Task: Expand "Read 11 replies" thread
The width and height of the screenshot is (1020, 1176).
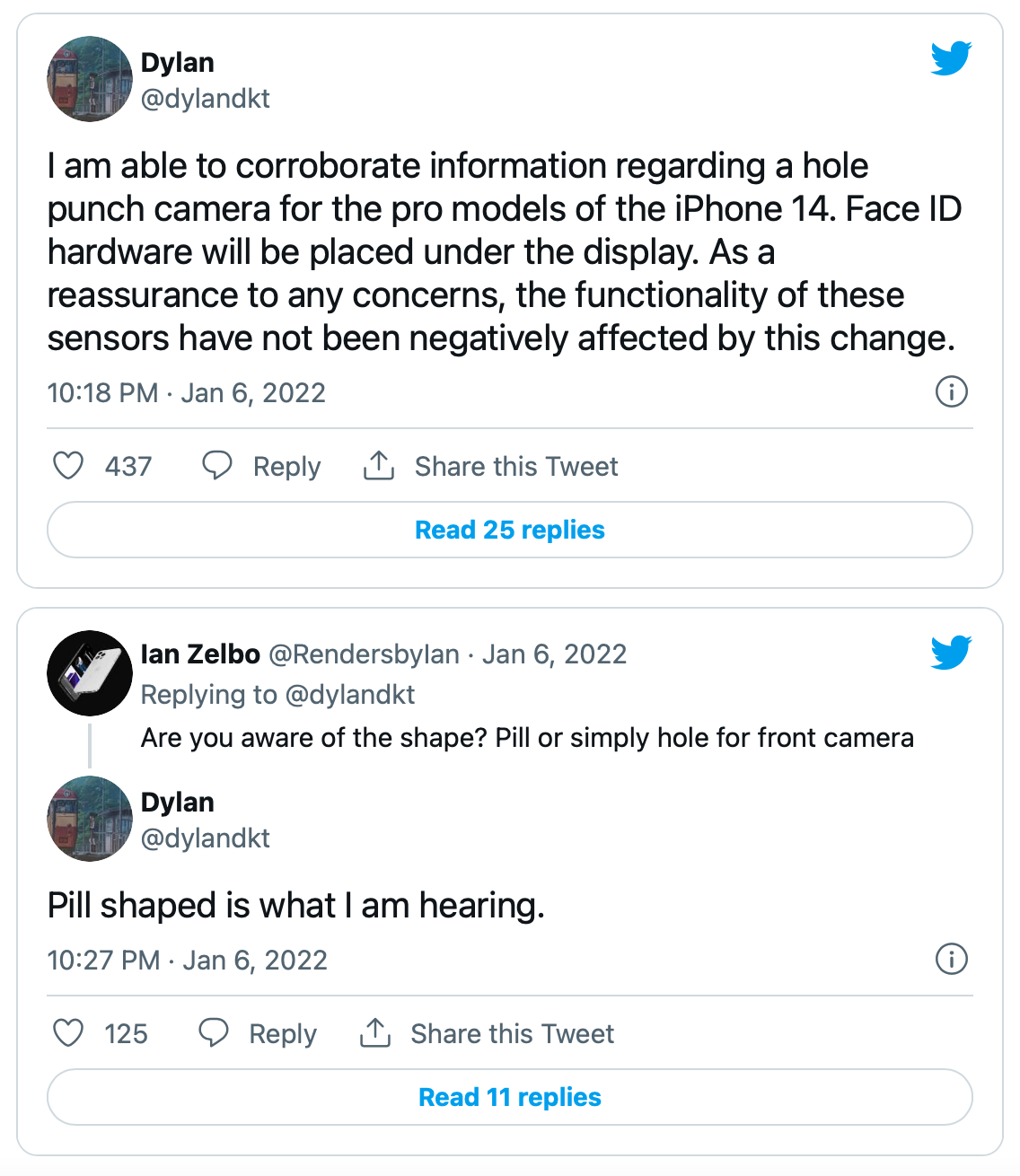Action: [x=510, y=1097]
